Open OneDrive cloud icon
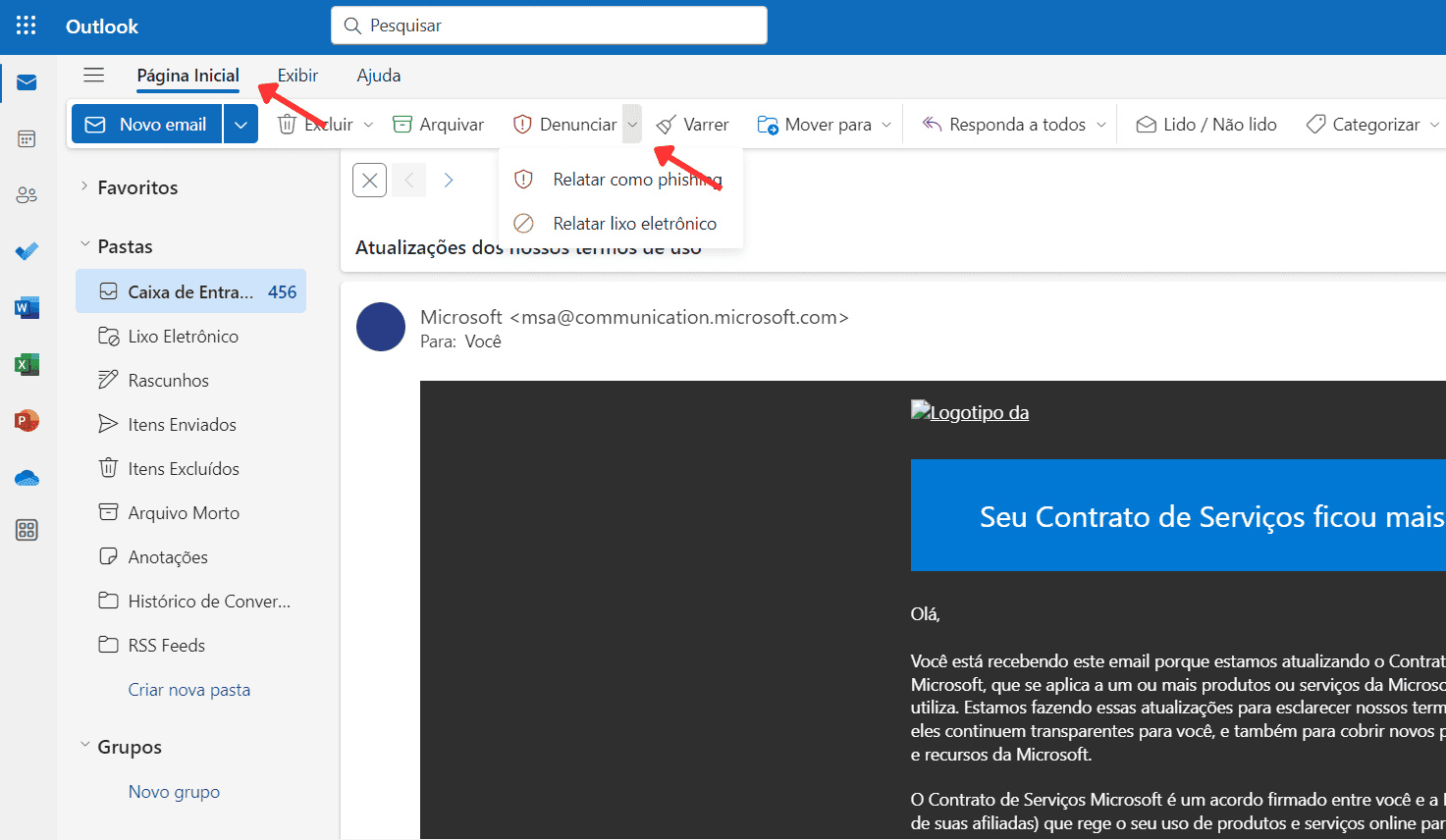The image size is (1446, 840). tap(27, 478)
